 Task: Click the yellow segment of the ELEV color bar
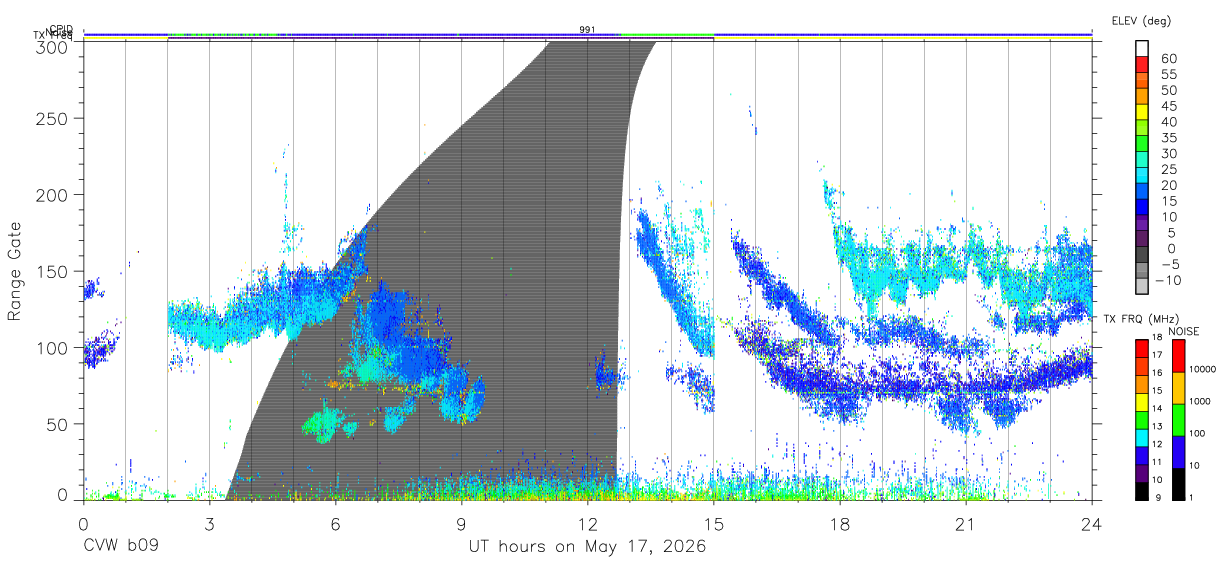(1142, 113)
